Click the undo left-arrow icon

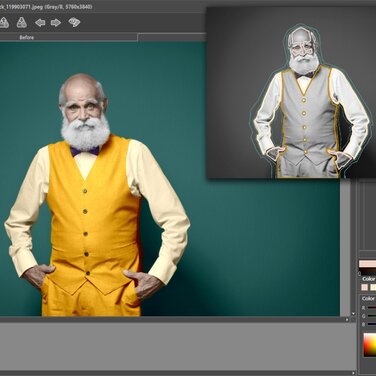[40, 23]
